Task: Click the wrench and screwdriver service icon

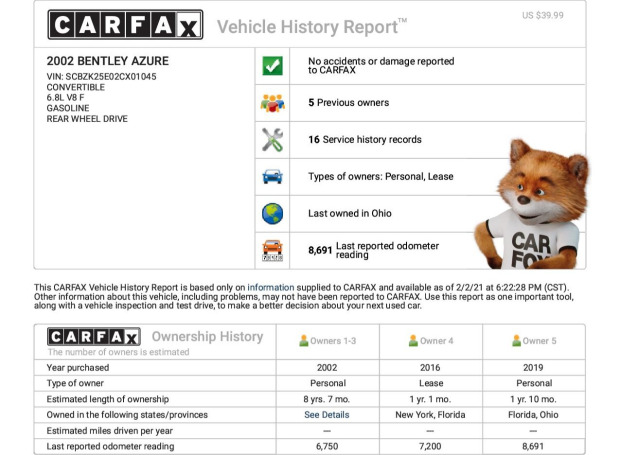Action: coord(272,140)
